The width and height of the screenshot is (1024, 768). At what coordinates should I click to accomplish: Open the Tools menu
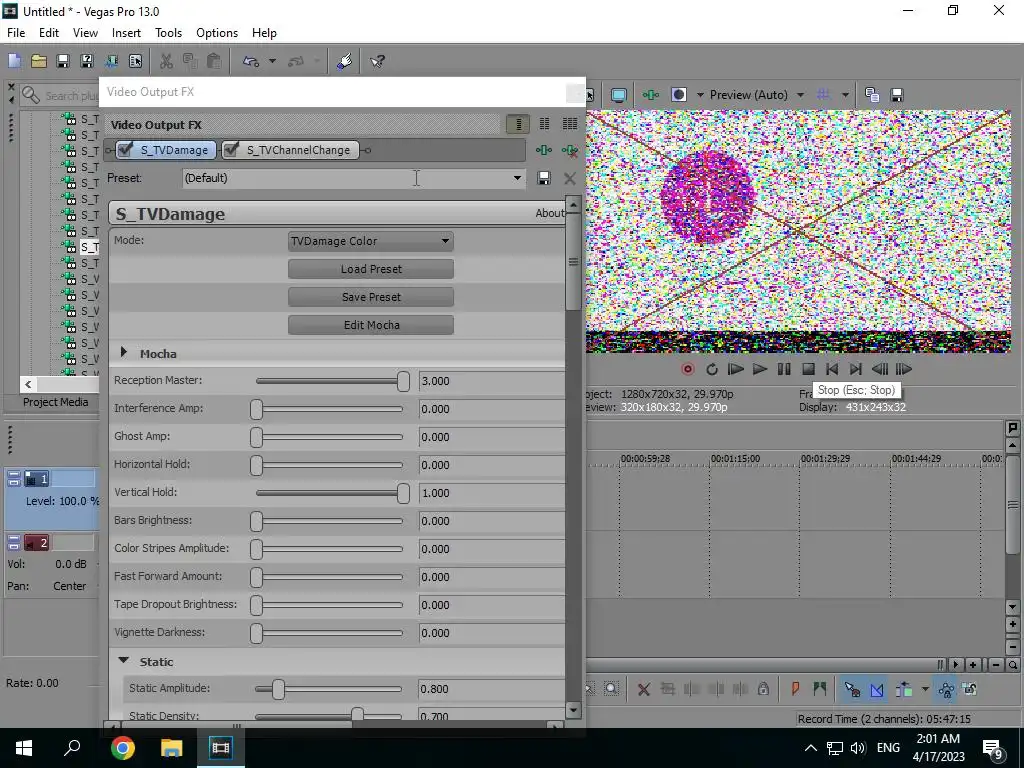pyautogui.click(x=168, y=33)
